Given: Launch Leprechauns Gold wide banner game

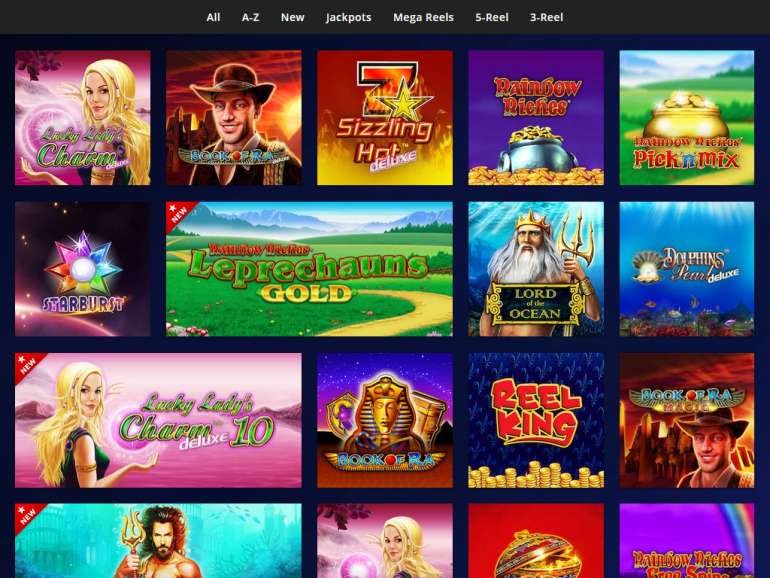Looking at the screenshot, I should [309, 269].
